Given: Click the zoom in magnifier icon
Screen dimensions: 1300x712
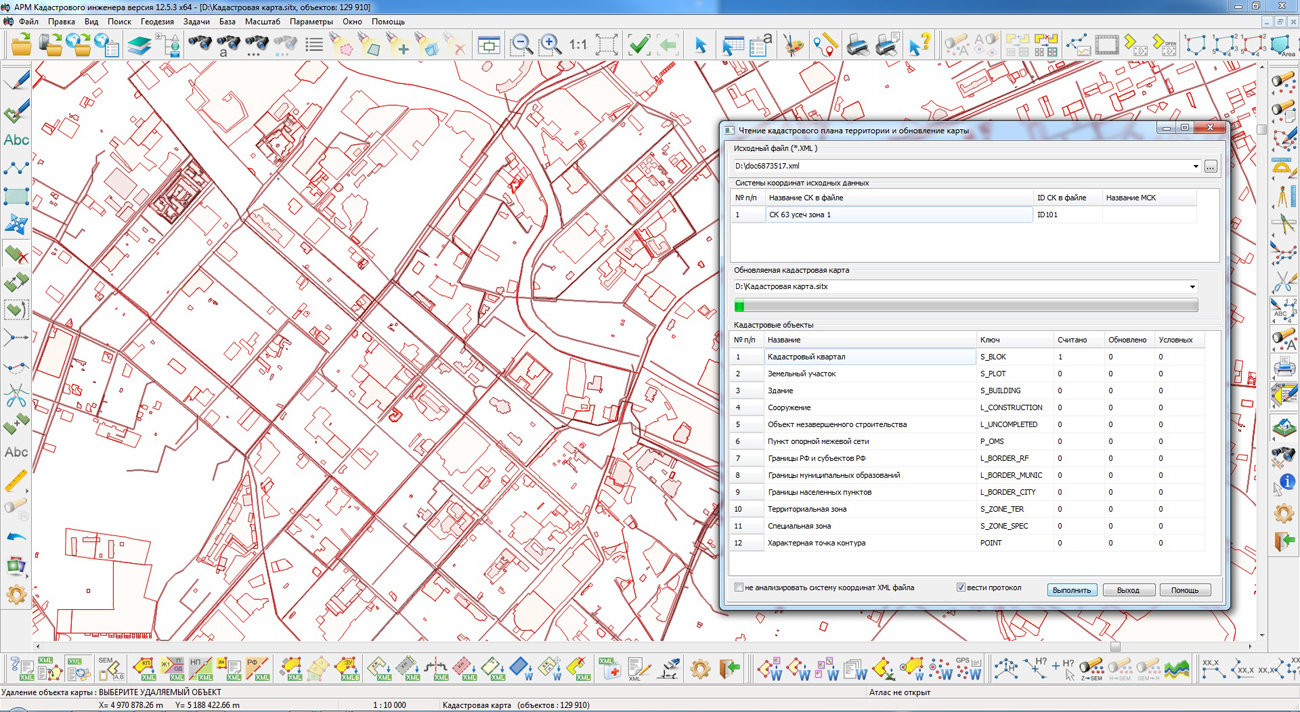Looking at the screenshot, I should (550, 45).
